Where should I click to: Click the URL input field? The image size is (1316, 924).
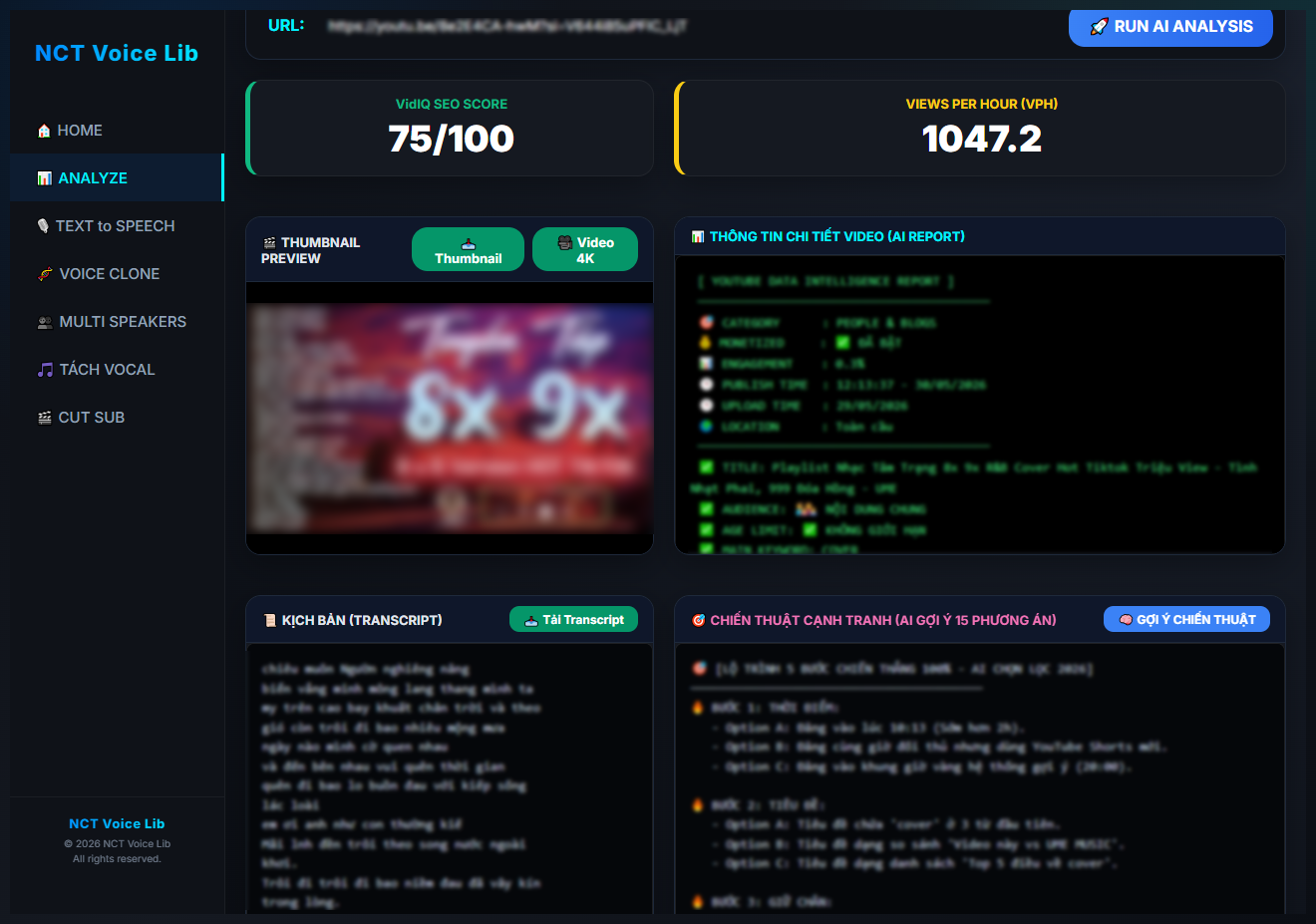pos(686,26)
